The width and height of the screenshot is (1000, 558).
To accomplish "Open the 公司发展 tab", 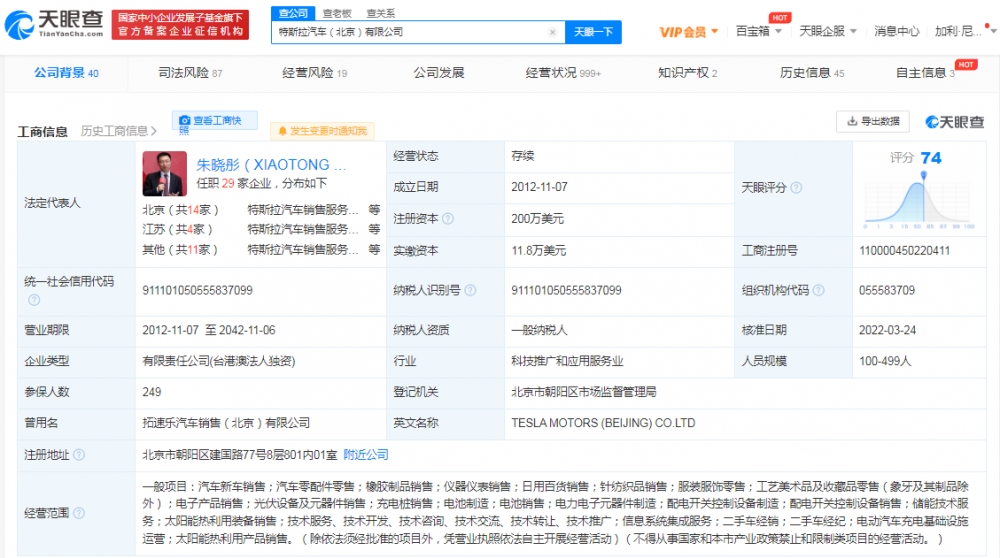I will coord(439,73).
